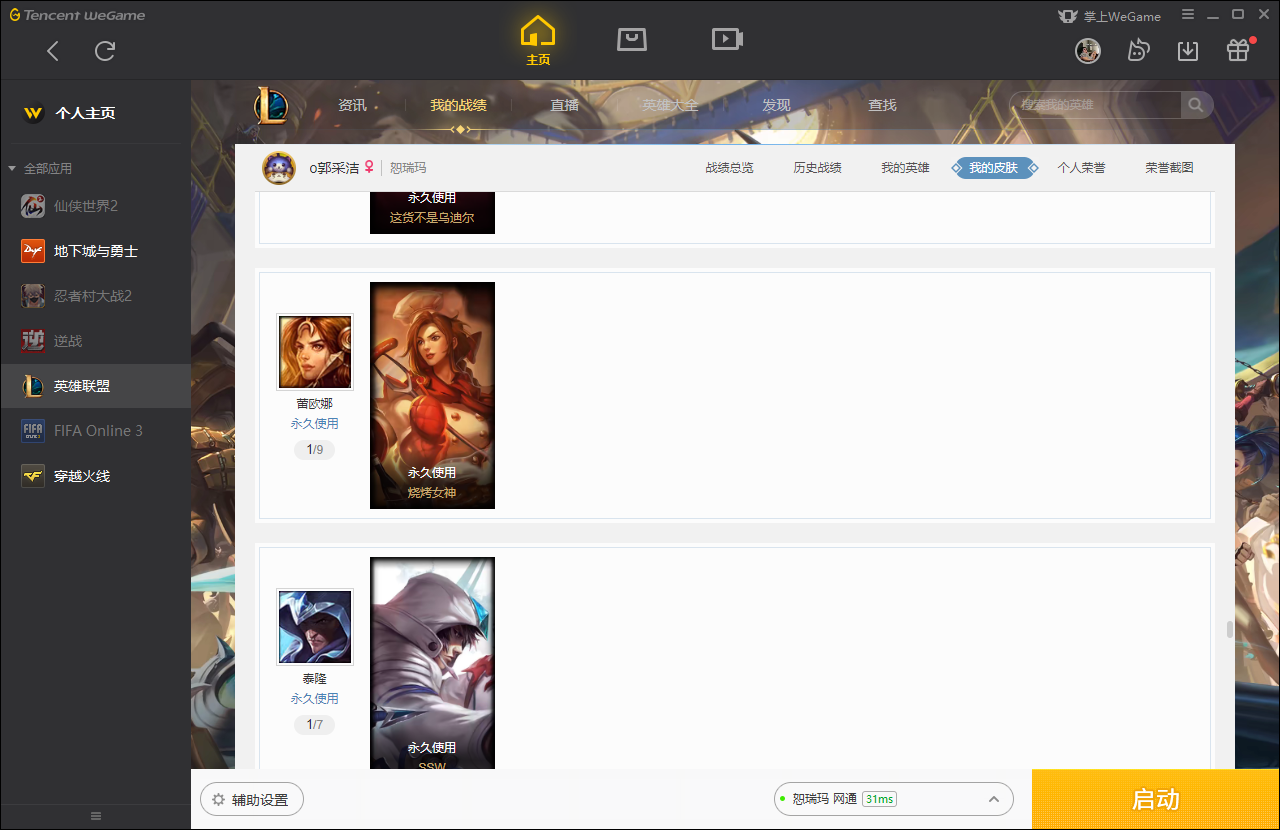Switch to 荣誉截图 sub-tab
Image resolution: width=1280 pixels, height=830 pixels.
(1169, 168)
